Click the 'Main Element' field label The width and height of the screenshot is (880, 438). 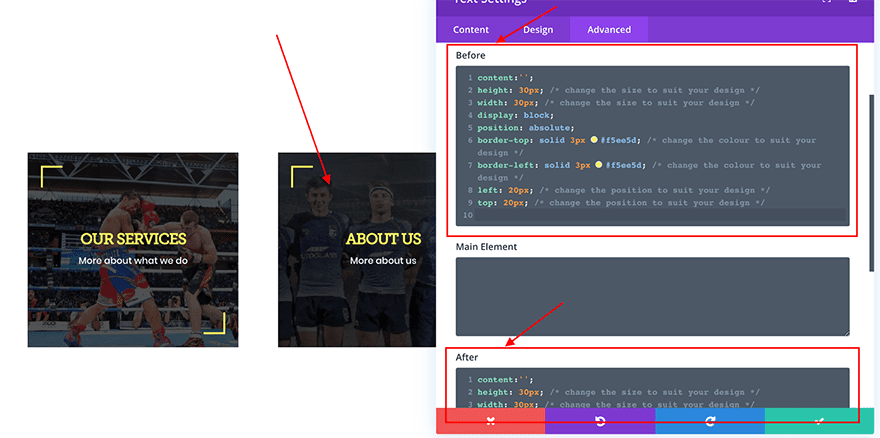[x=486, y=247]
